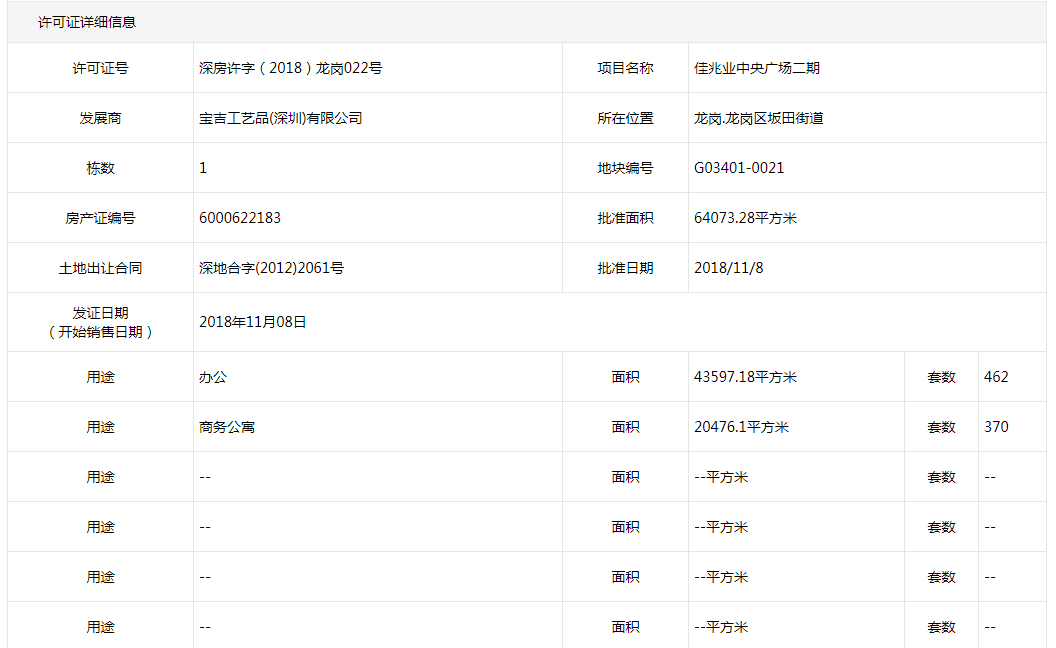Click the 项目名称 label
Image resolution: width=1056 pixels, height=648 pixels.
[x=625, y=68]
